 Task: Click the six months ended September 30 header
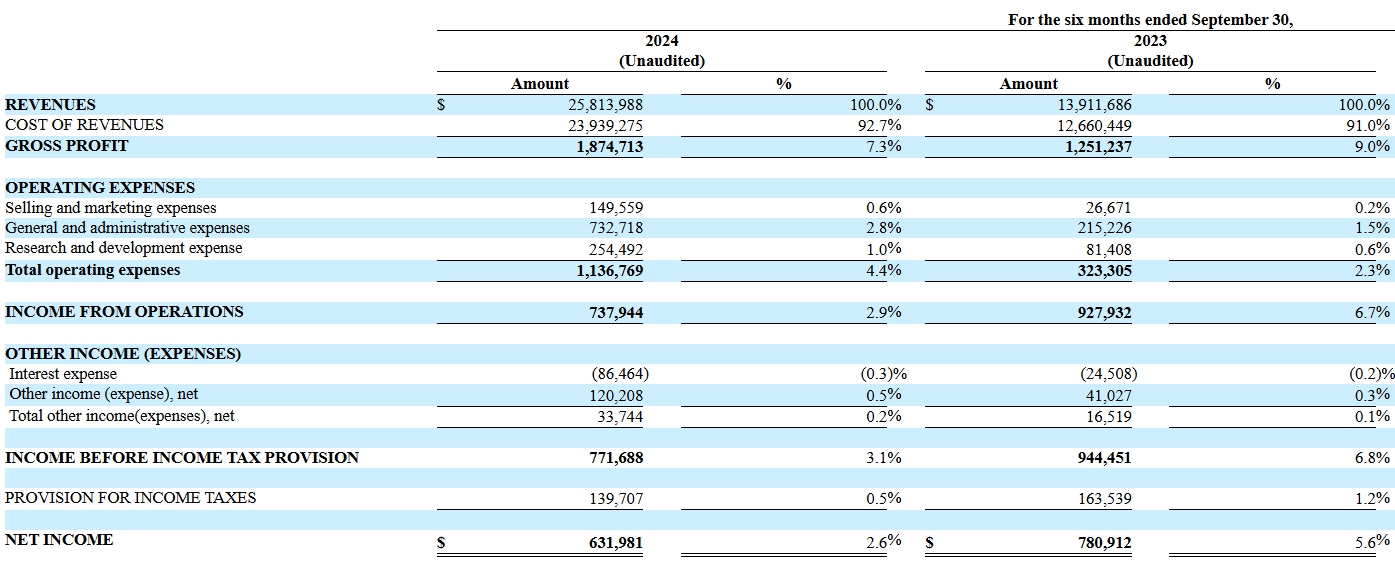(1150, 20)
